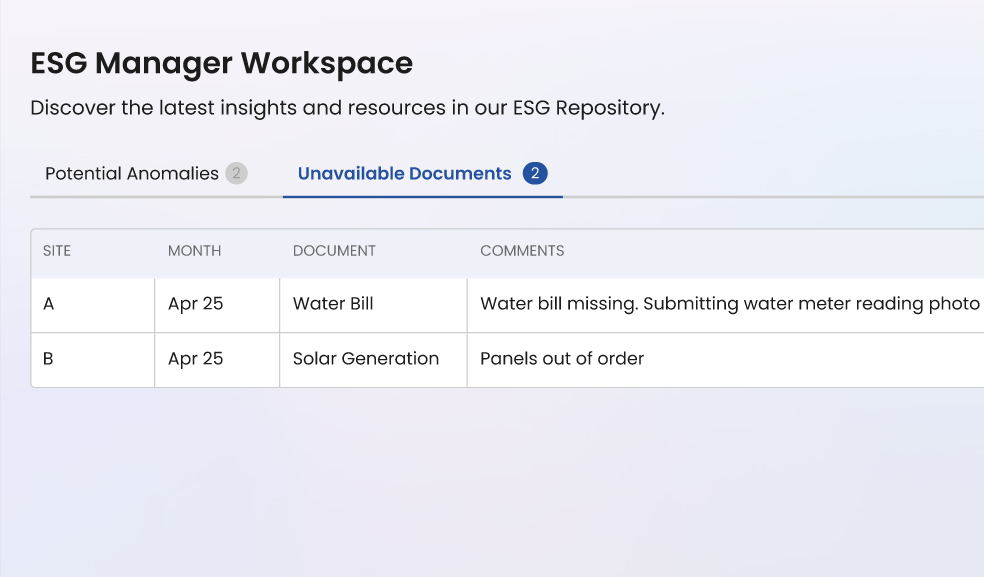Open the Solar Generation document entry
984x577 pixels.
click(x=366, y=359)
